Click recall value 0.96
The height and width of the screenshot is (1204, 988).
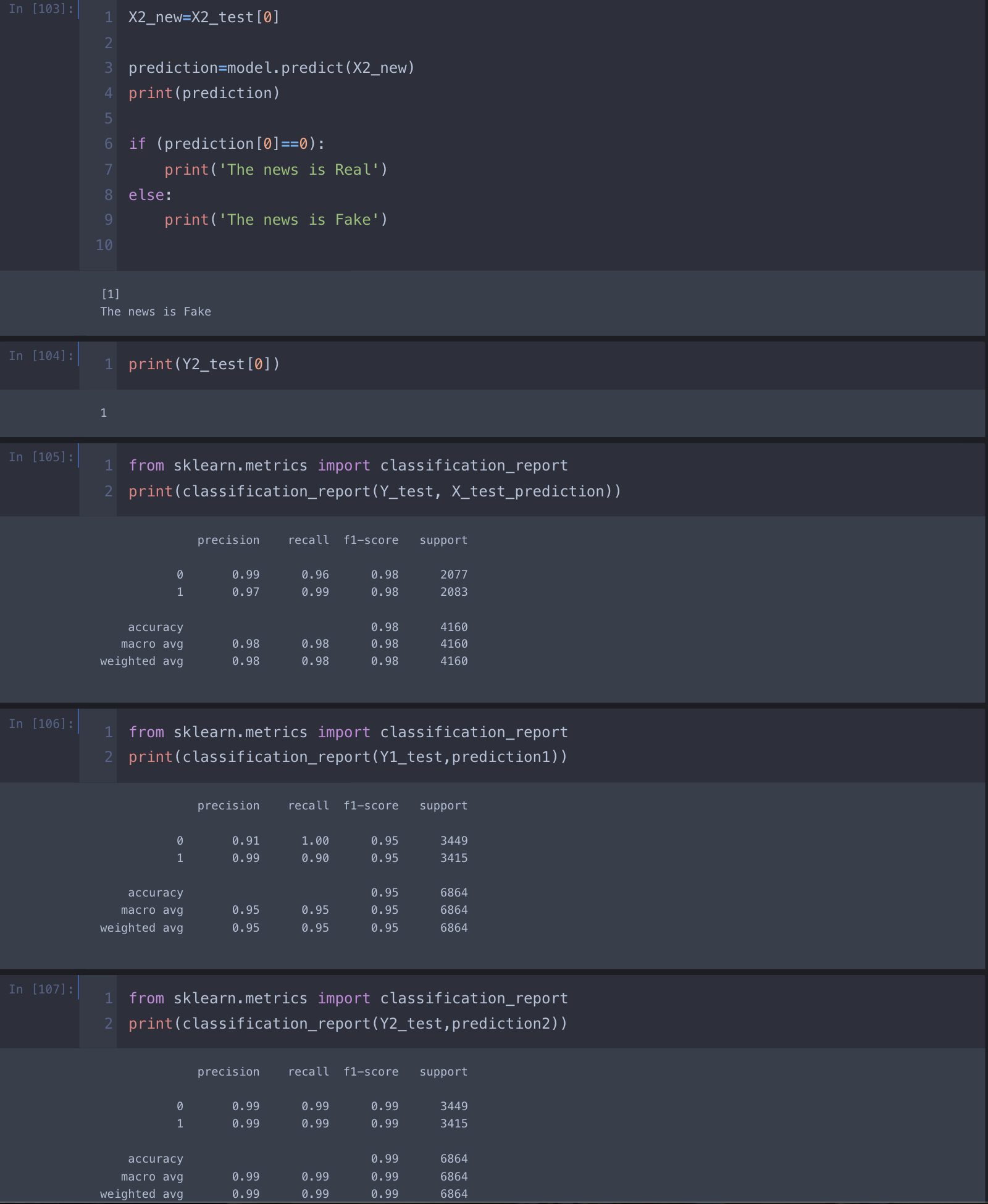click(315, 575)
